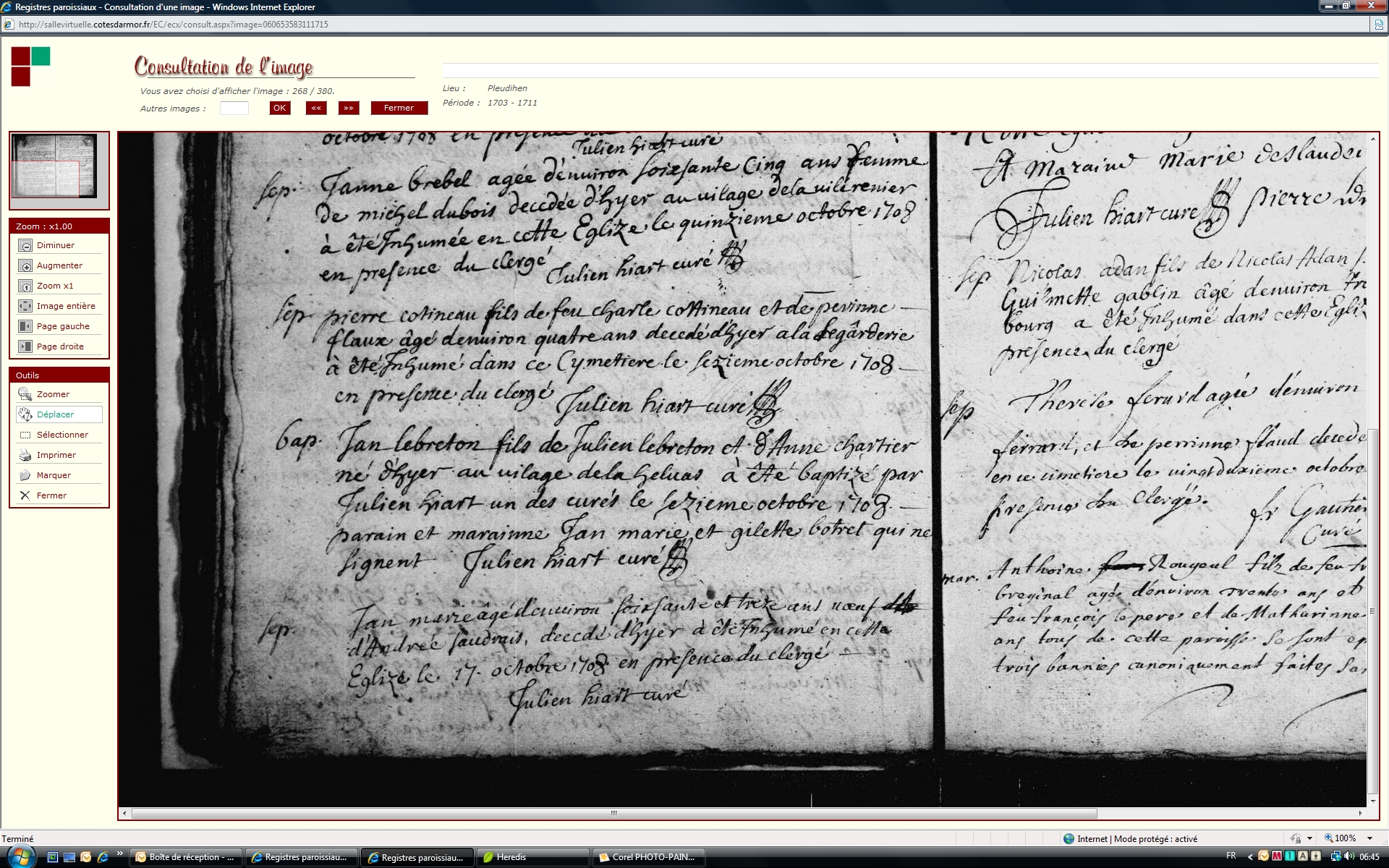Go to the previous image with «« button
Viewport: 1389px width, 868px height.
point(316,109)
